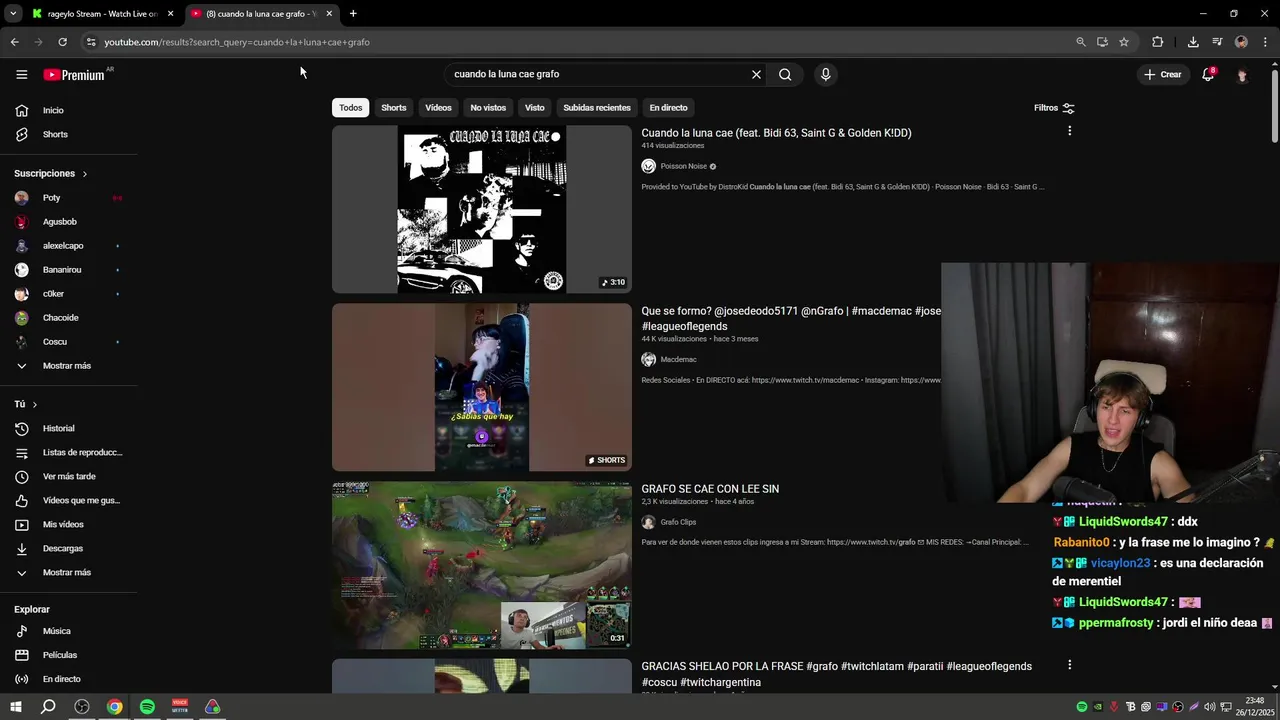This screenshot has width=1280, height=720.
Task: Select the Subidas recientes filter chip
Action: (x=597, y=108)
